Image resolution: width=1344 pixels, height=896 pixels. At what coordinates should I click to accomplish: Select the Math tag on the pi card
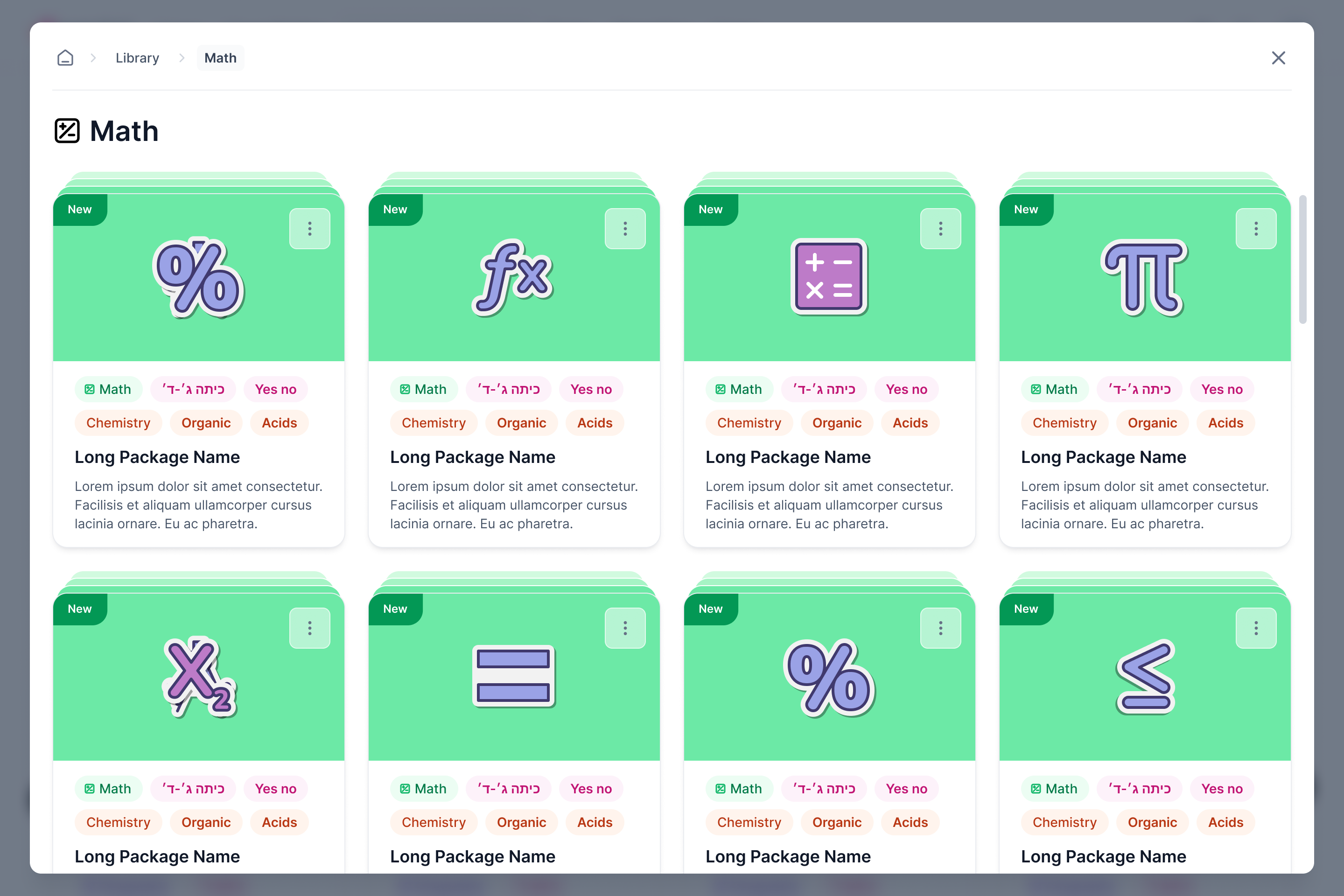1054,389
